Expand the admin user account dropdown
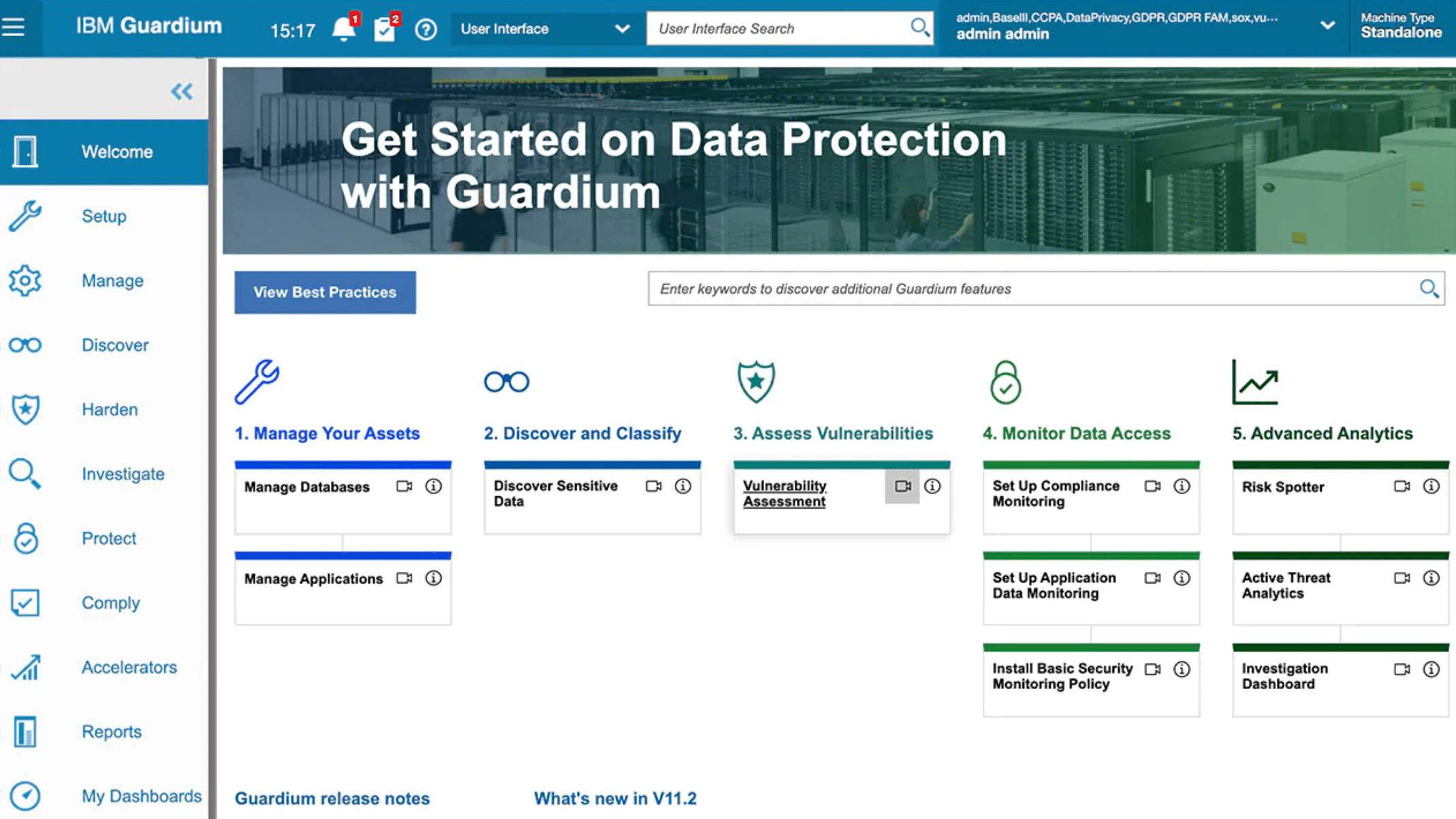1456x819 pixels. [1327, 26]
